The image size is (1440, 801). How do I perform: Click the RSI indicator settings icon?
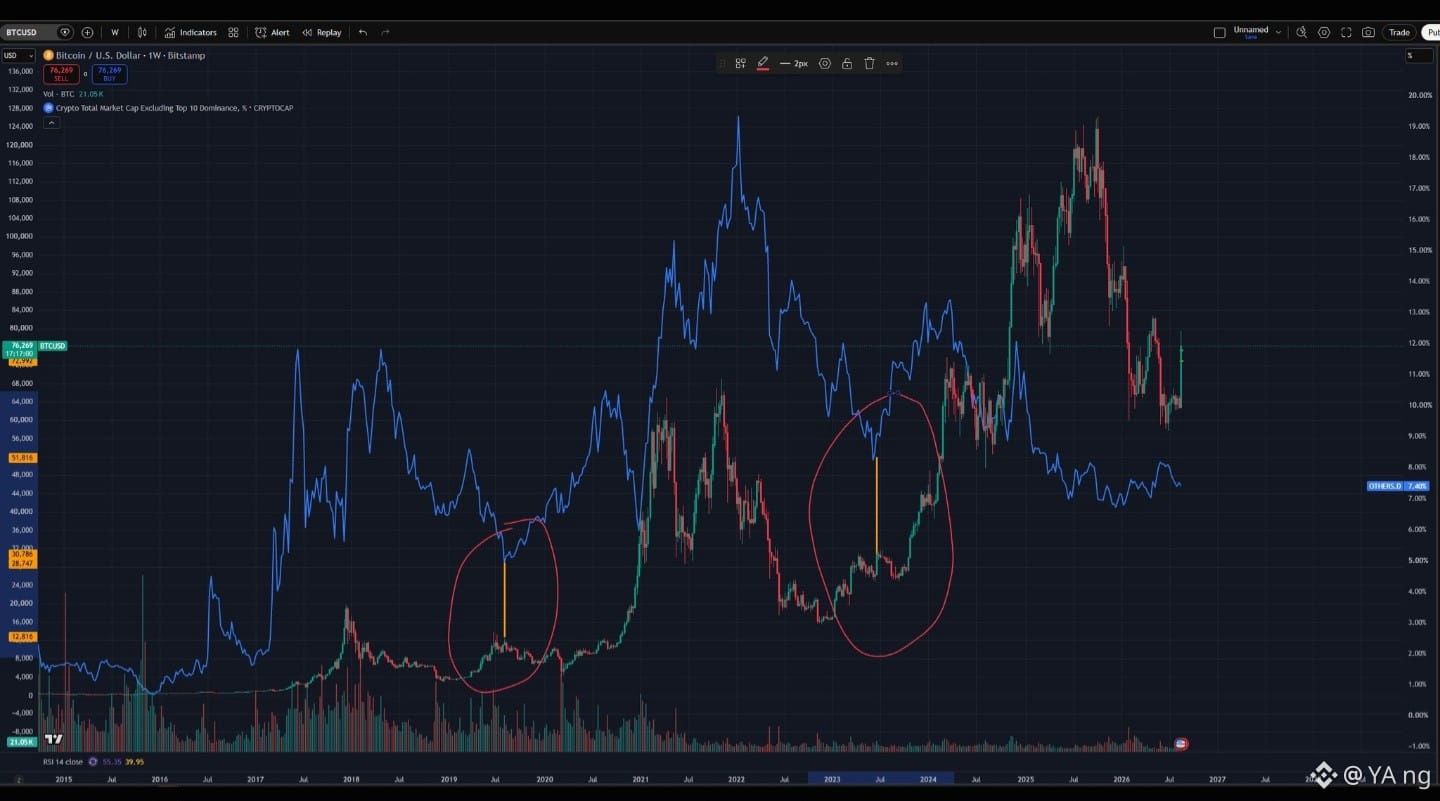coord(93,762)
